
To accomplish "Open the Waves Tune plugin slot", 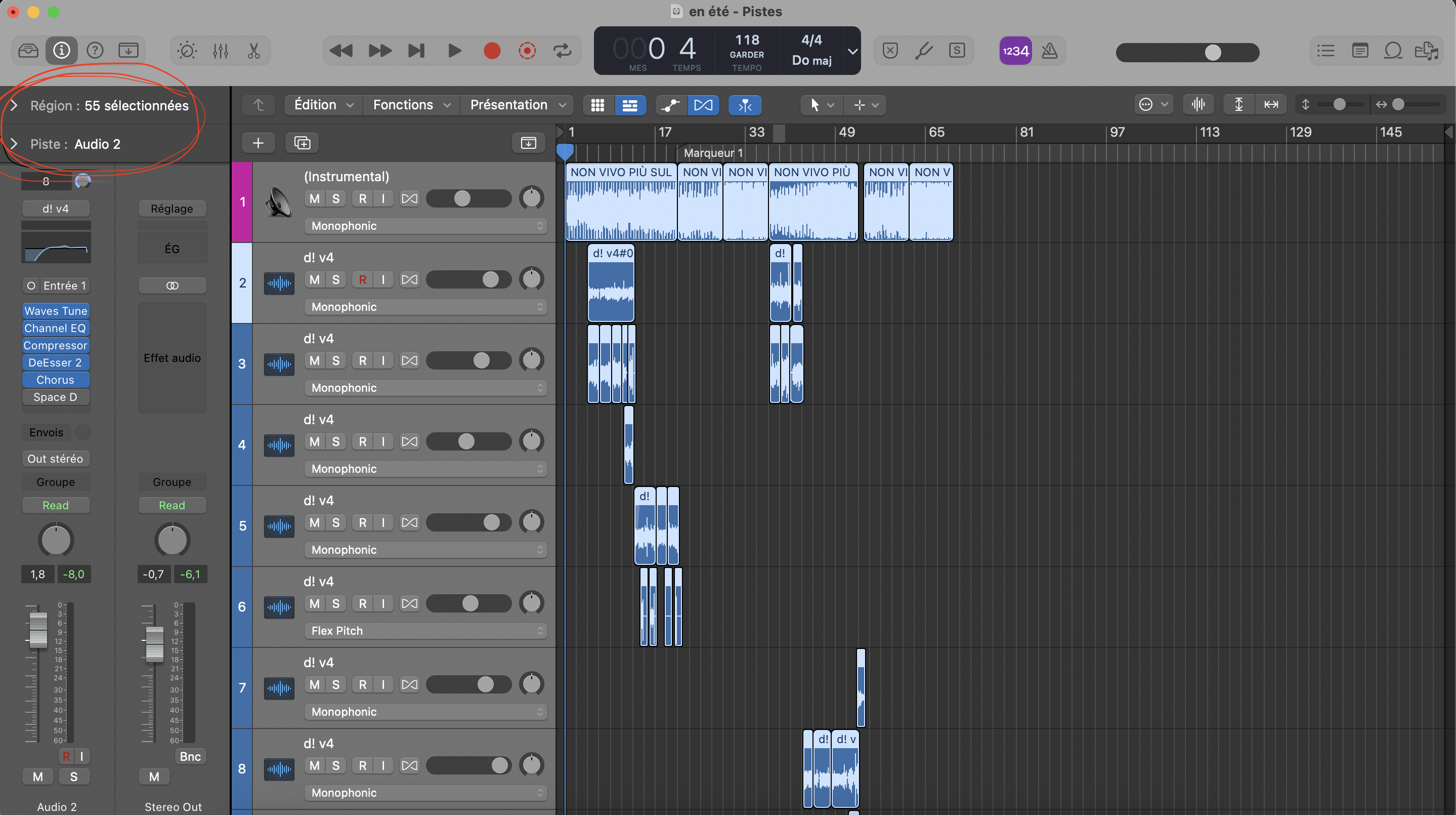I will coord(56,310).
